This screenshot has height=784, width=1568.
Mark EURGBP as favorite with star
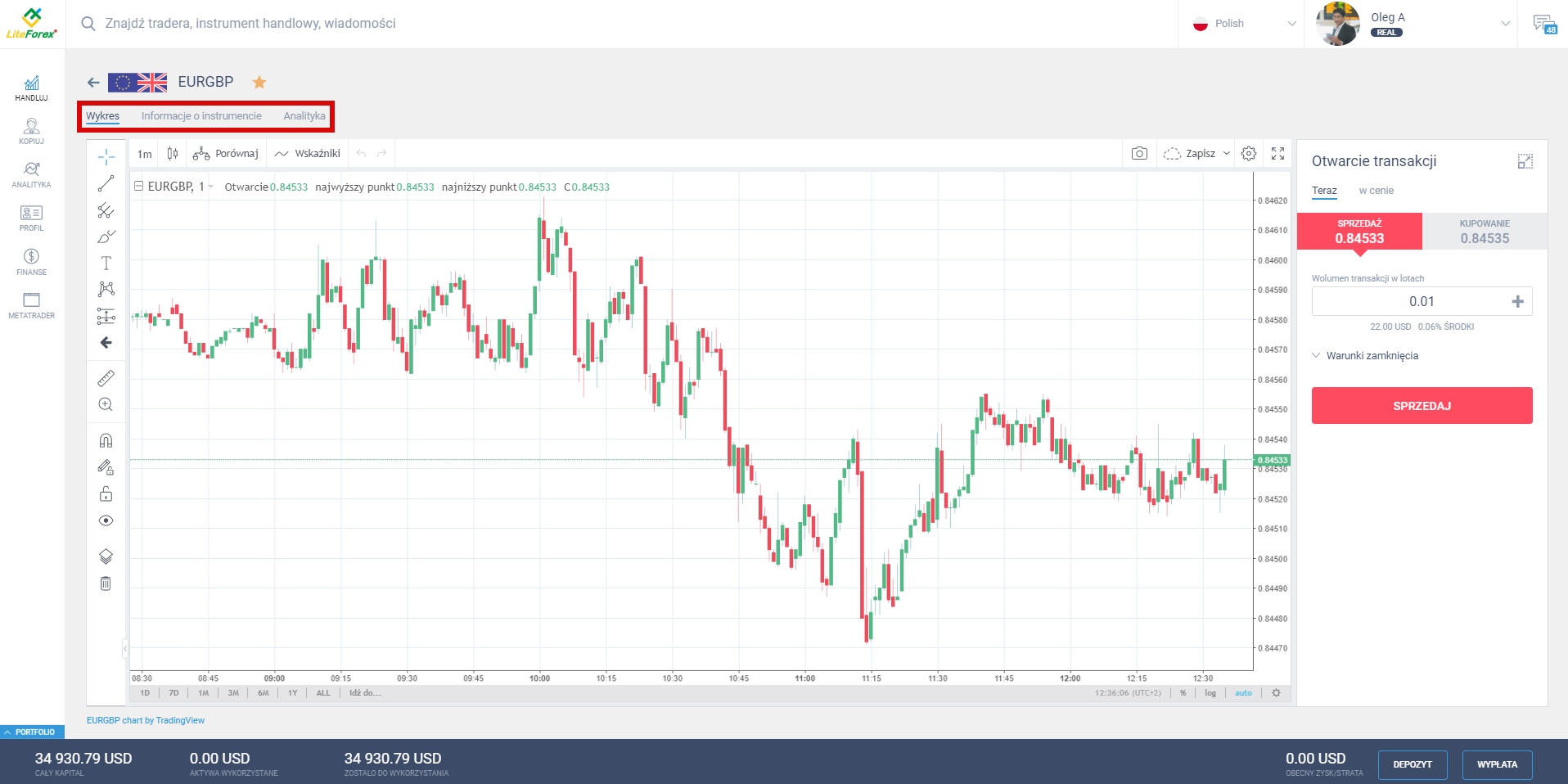259,82
